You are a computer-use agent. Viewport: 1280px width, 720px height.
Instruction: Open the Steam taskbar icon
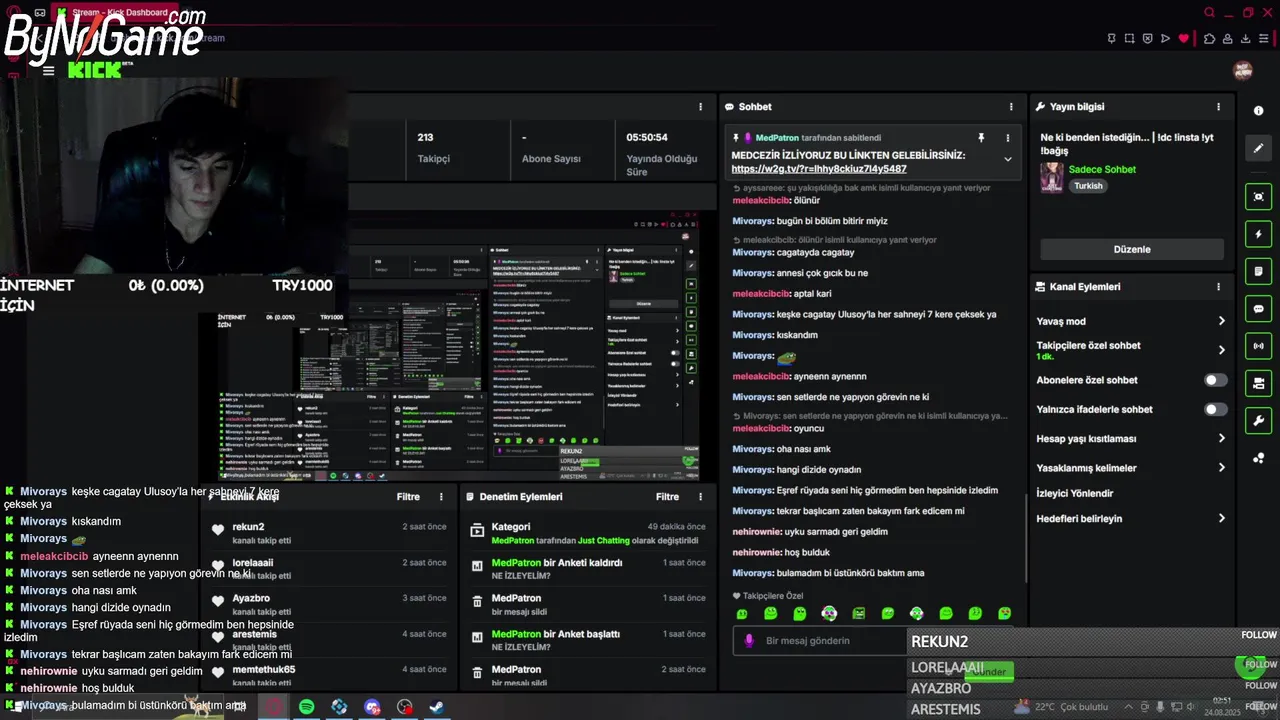437,707
